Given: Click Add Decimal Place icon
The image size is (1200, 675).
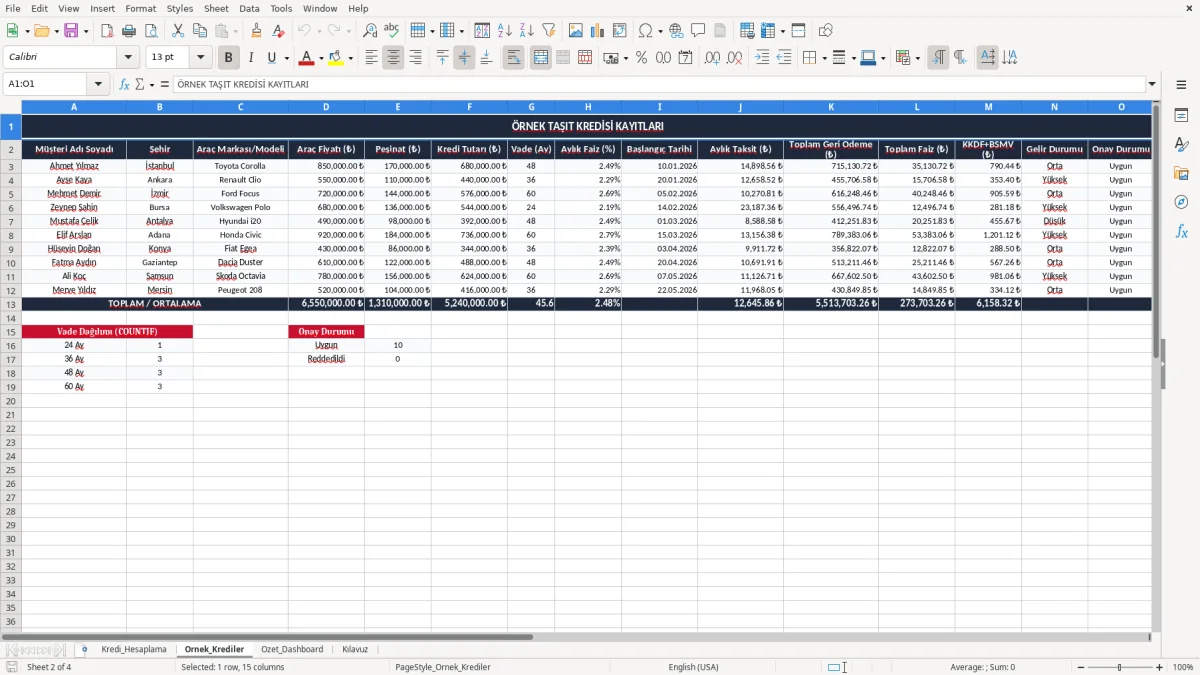Looking at the screenshot, I should 712,58.
